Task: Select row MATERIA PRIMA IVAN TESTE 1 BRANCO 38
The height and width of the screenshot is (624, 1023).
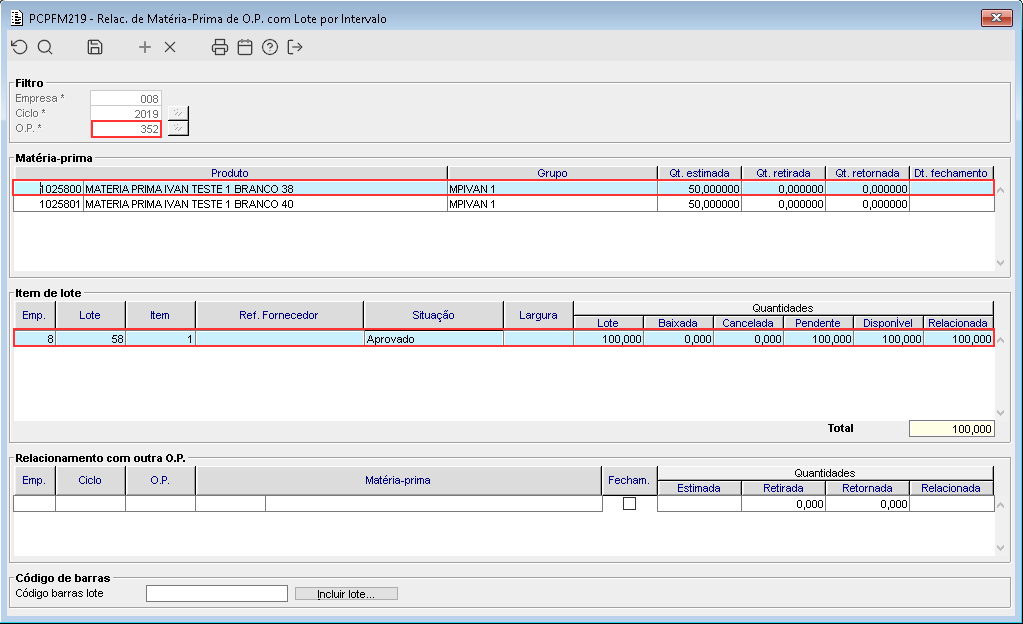Action: 504,189
